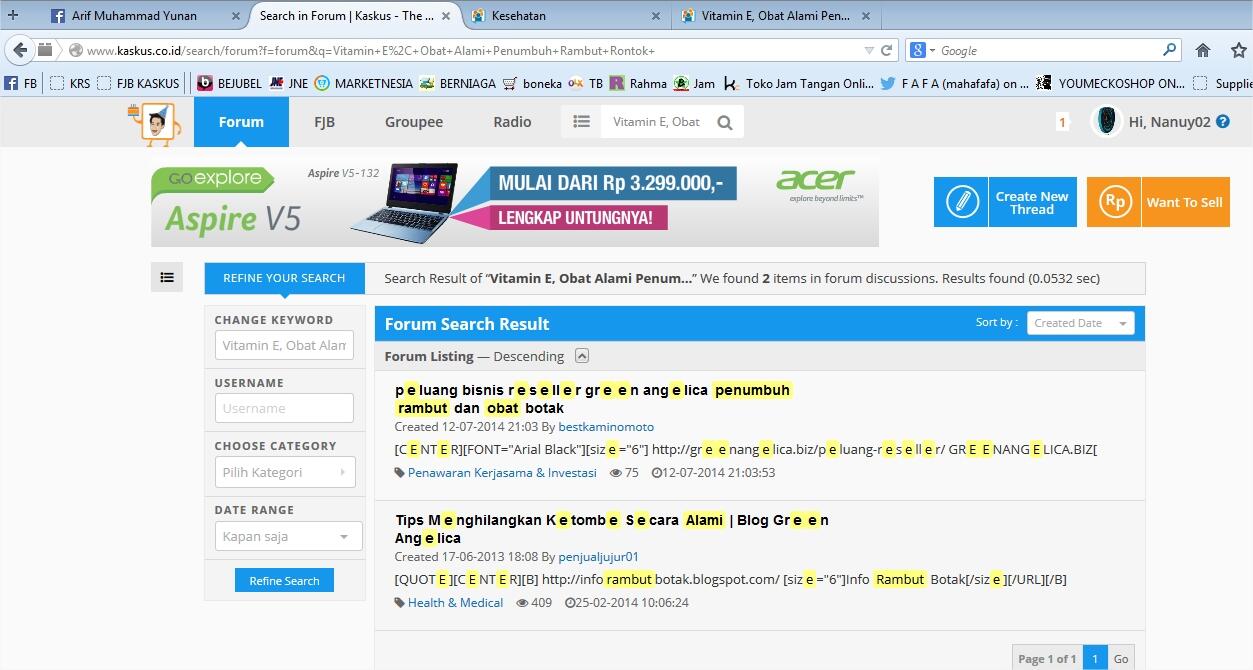The height and width of the screenshot is (670, 1253).
Task: Open the peluang bisnis reseller thread
Action: [594, 399]
